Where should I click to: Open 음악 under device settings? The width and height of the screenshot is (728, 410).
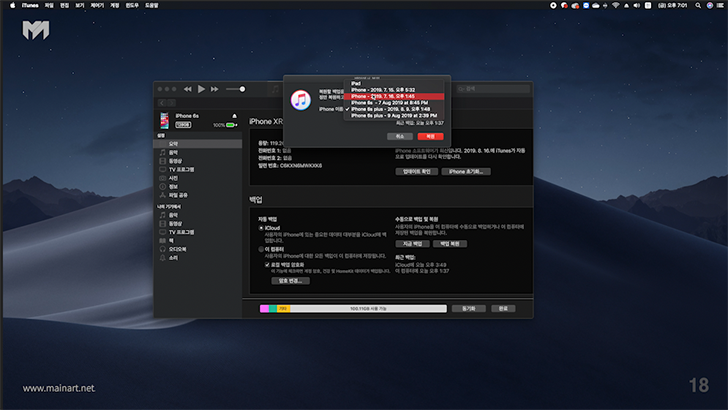pyautogui.click(x=198, y=152)
